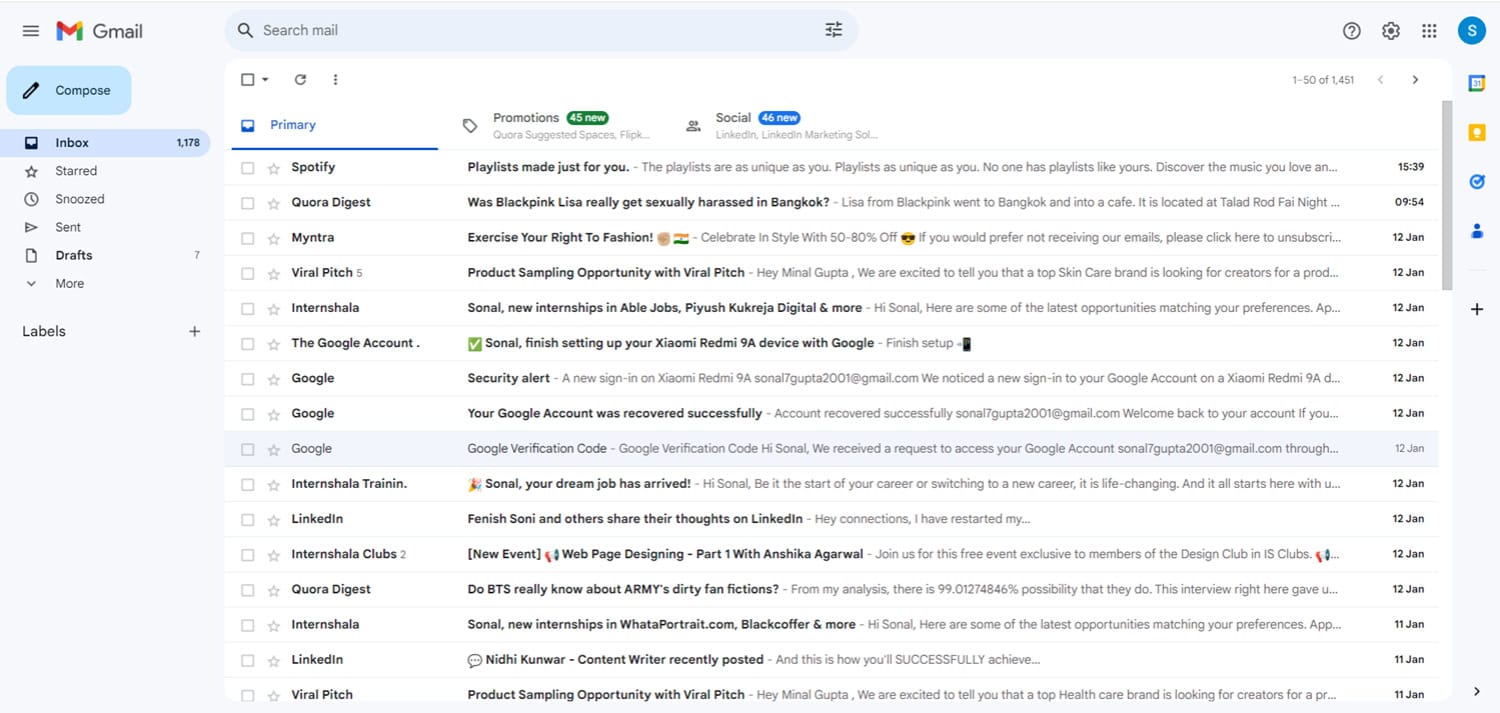1500x713 pixels.
Task: Open Settings gear icon
Action: tap(1391, 31)
